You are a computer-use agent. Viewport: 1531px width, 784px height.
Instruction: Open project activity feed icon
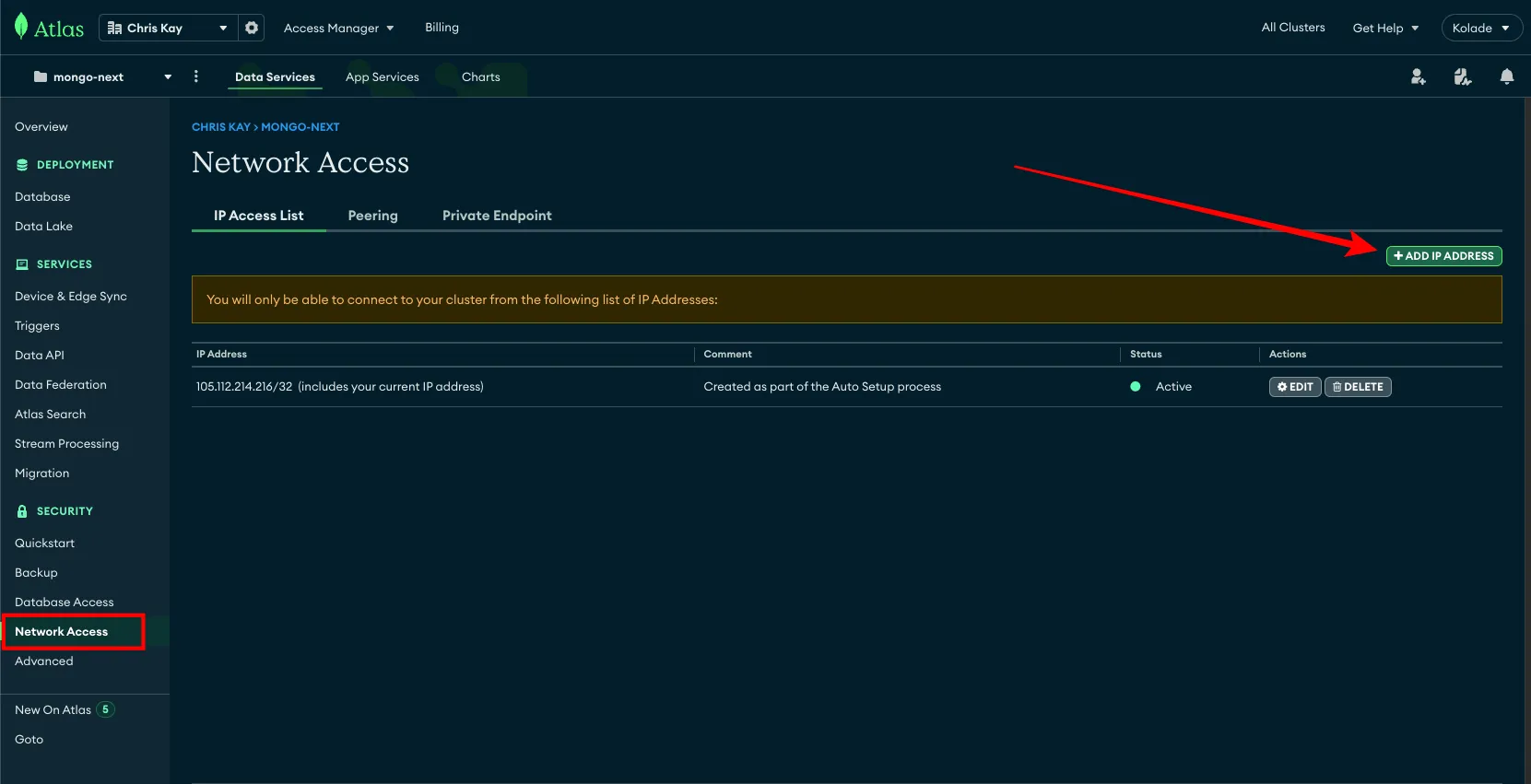1462,76
